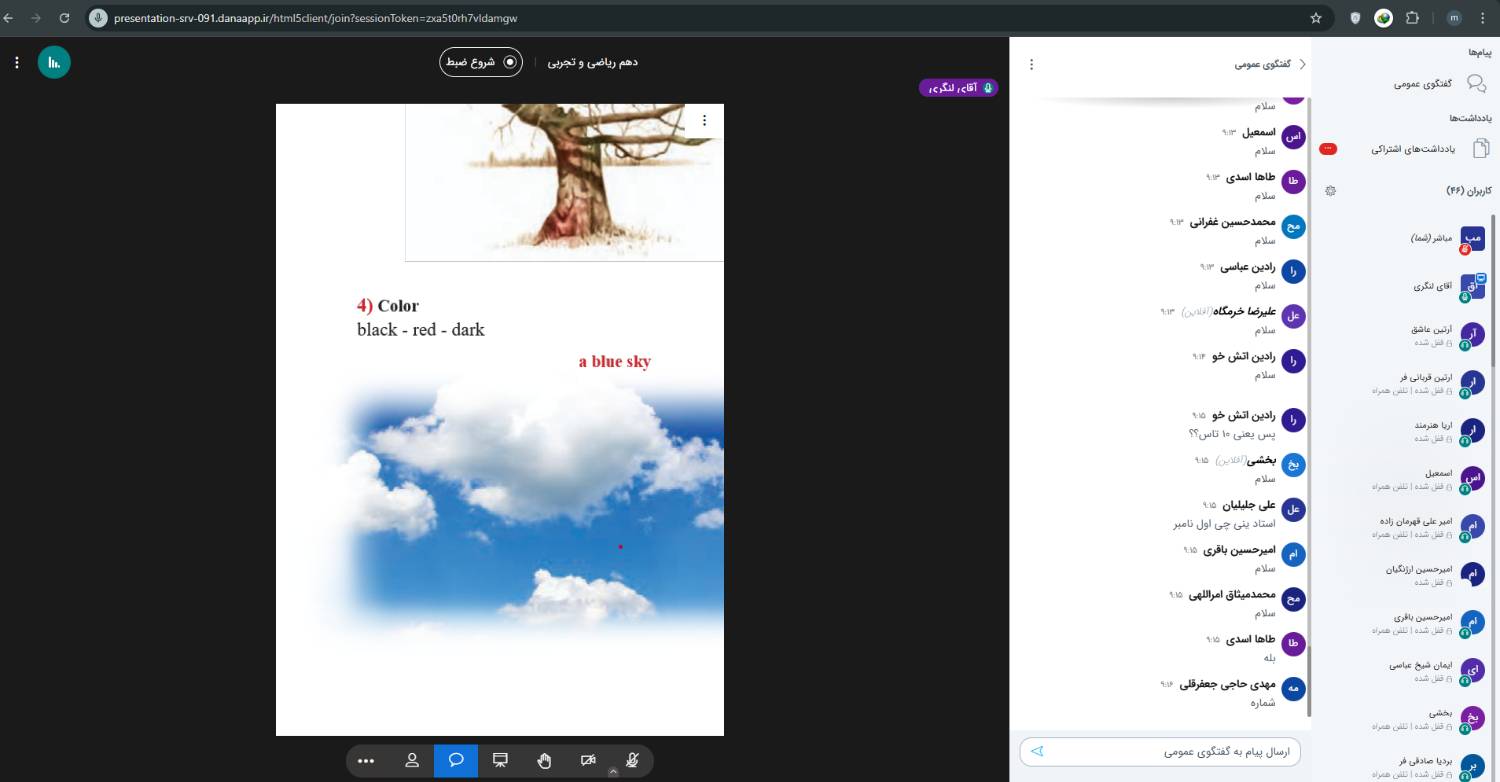Screen dimensions: 1500x782
Task: Open chat options three-dot menu
Action: [1032, 64]
